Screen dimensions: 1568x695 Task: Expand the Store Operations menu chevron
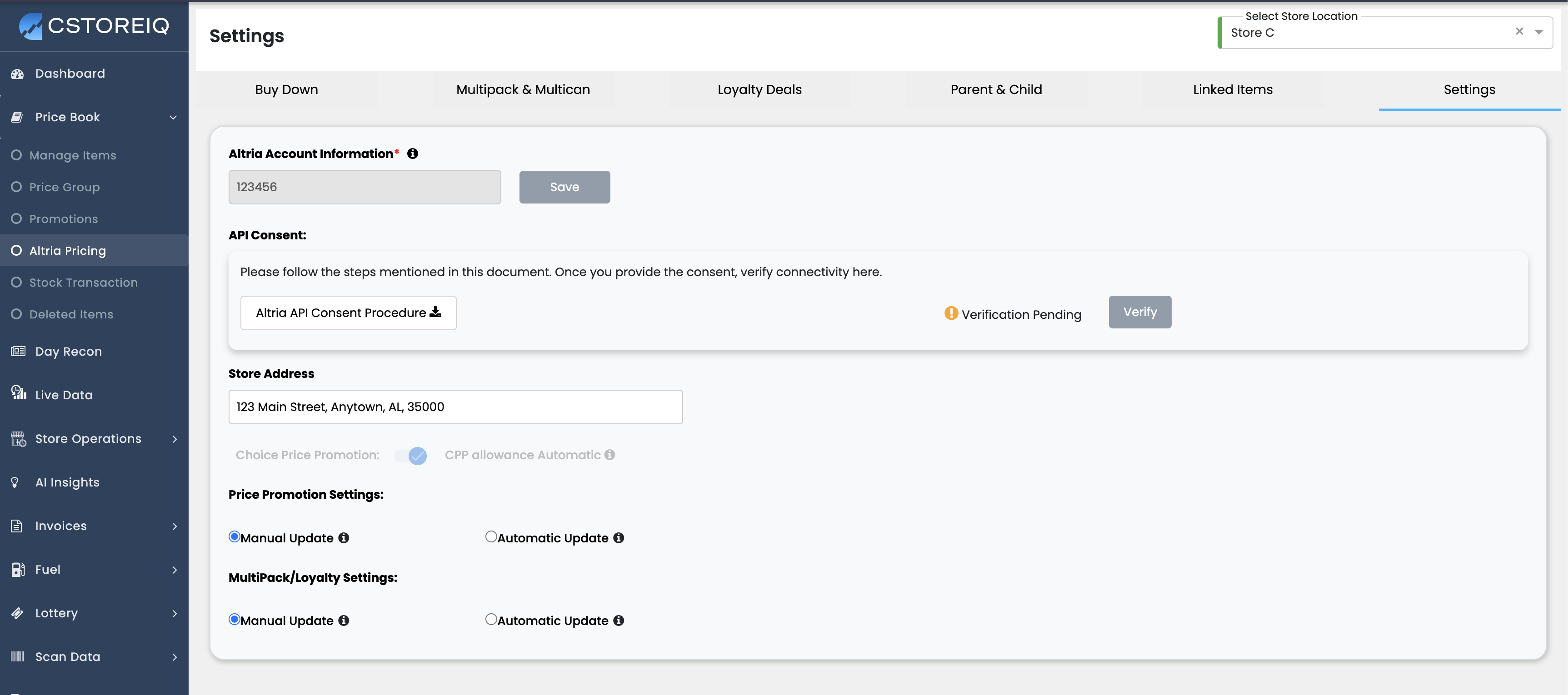tap(175, 439)
